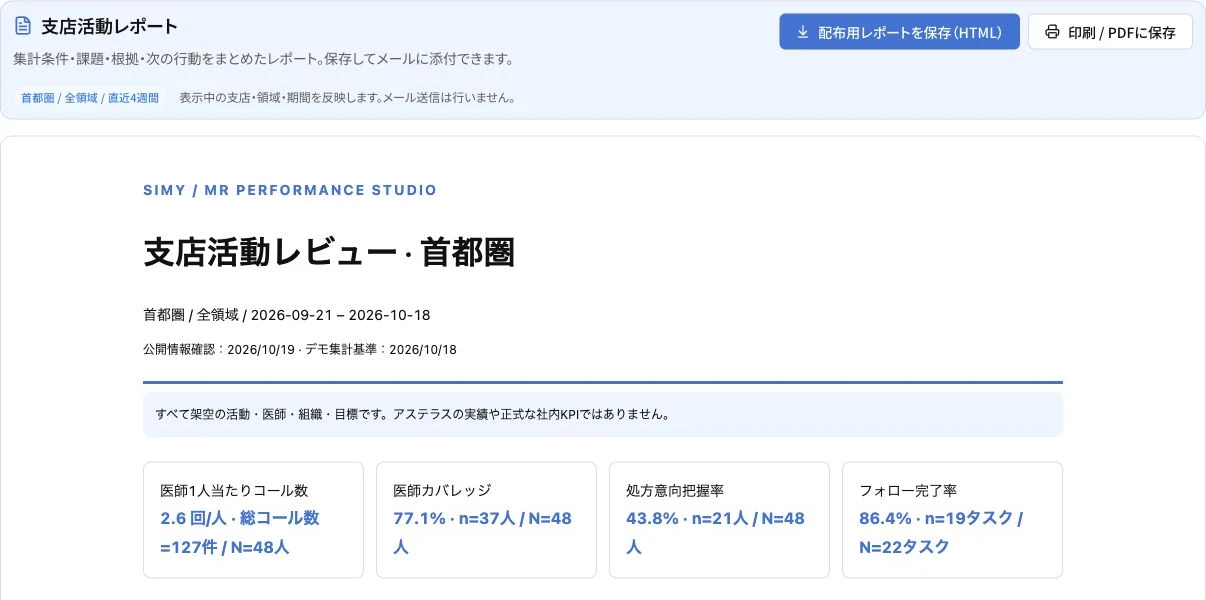This screenshot has height=600, width=1206.
Task: Click the 首都圏 / 全領域 / 直近4週間 filter tag
Action: coord(90,98)
